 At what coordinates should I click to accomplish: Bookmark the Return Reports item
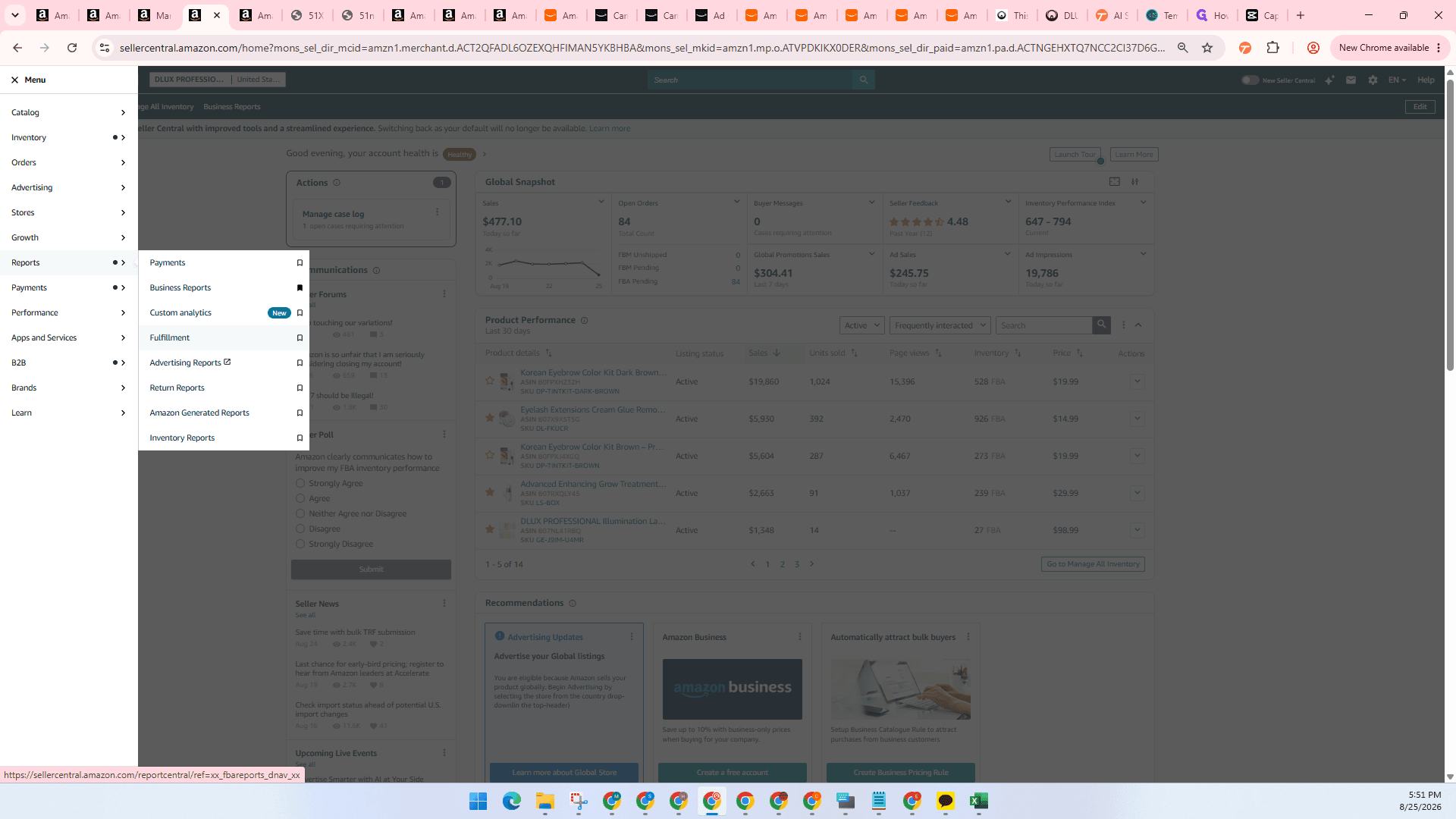coord(300,388)
